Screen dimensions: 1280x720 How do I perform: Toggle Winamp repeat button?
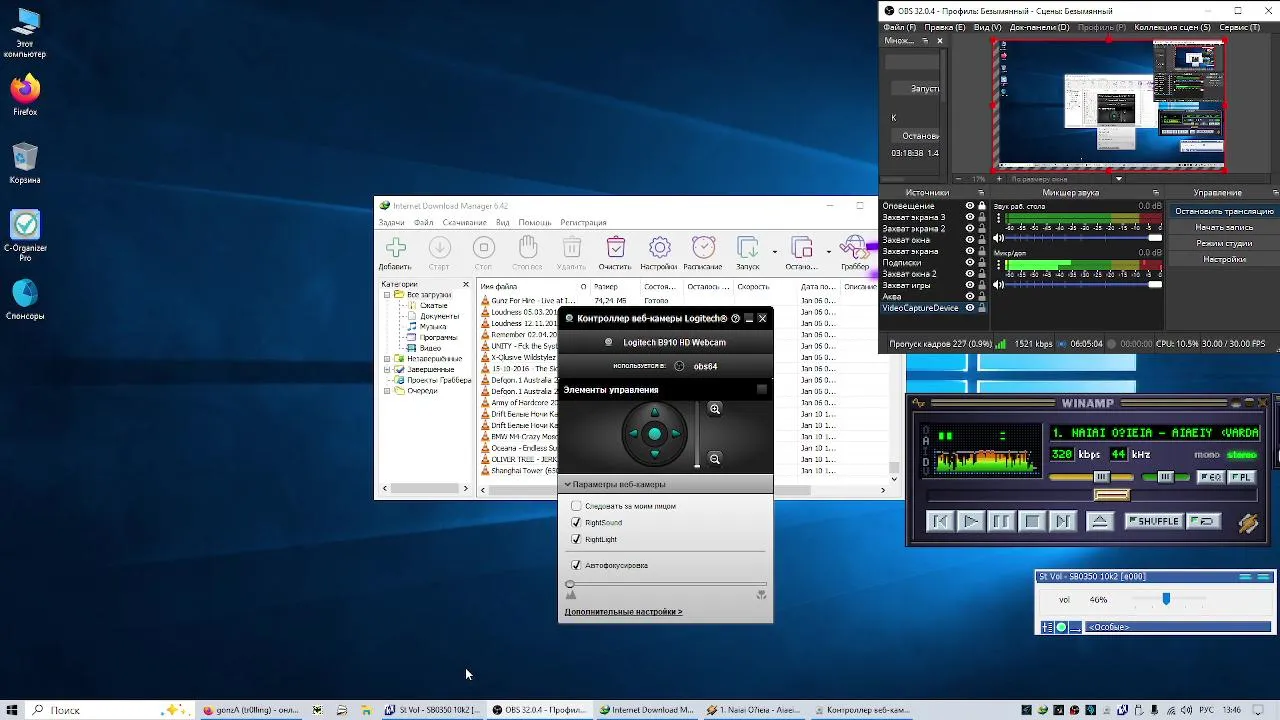point(1206,521)
